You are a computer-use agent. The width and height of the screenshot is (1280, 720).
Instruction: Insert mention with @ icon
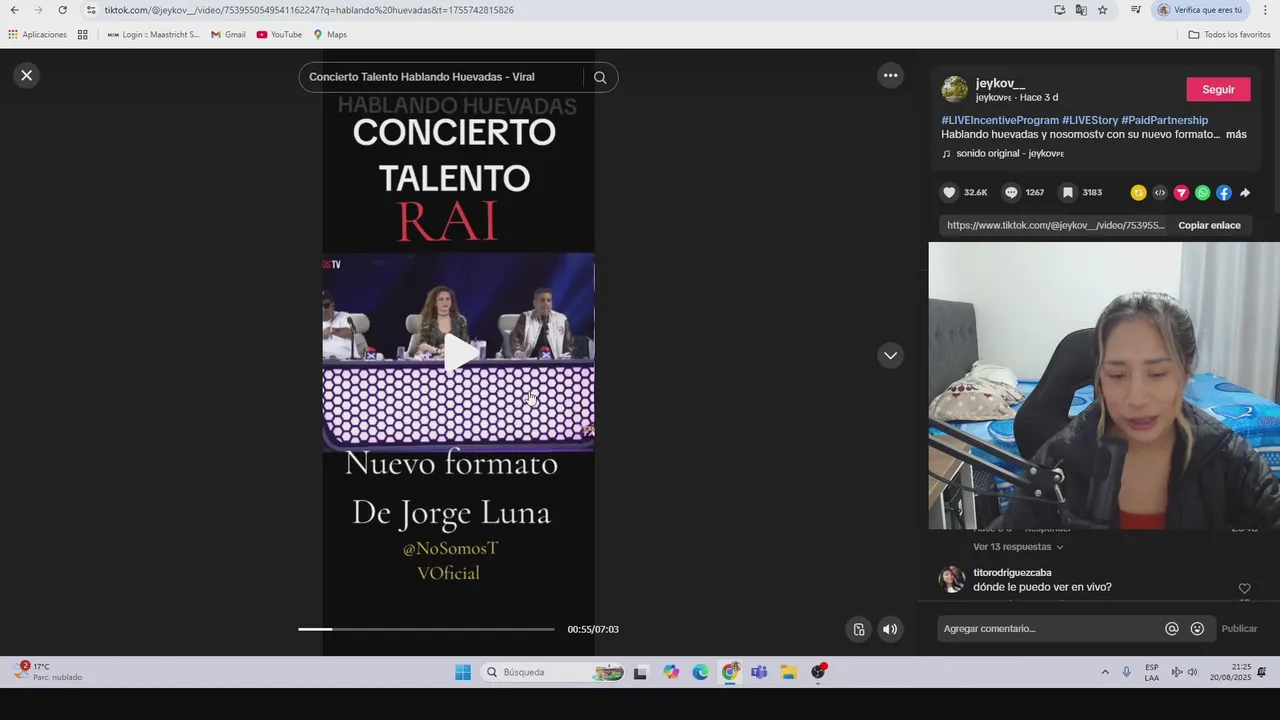pos(1172,629)
